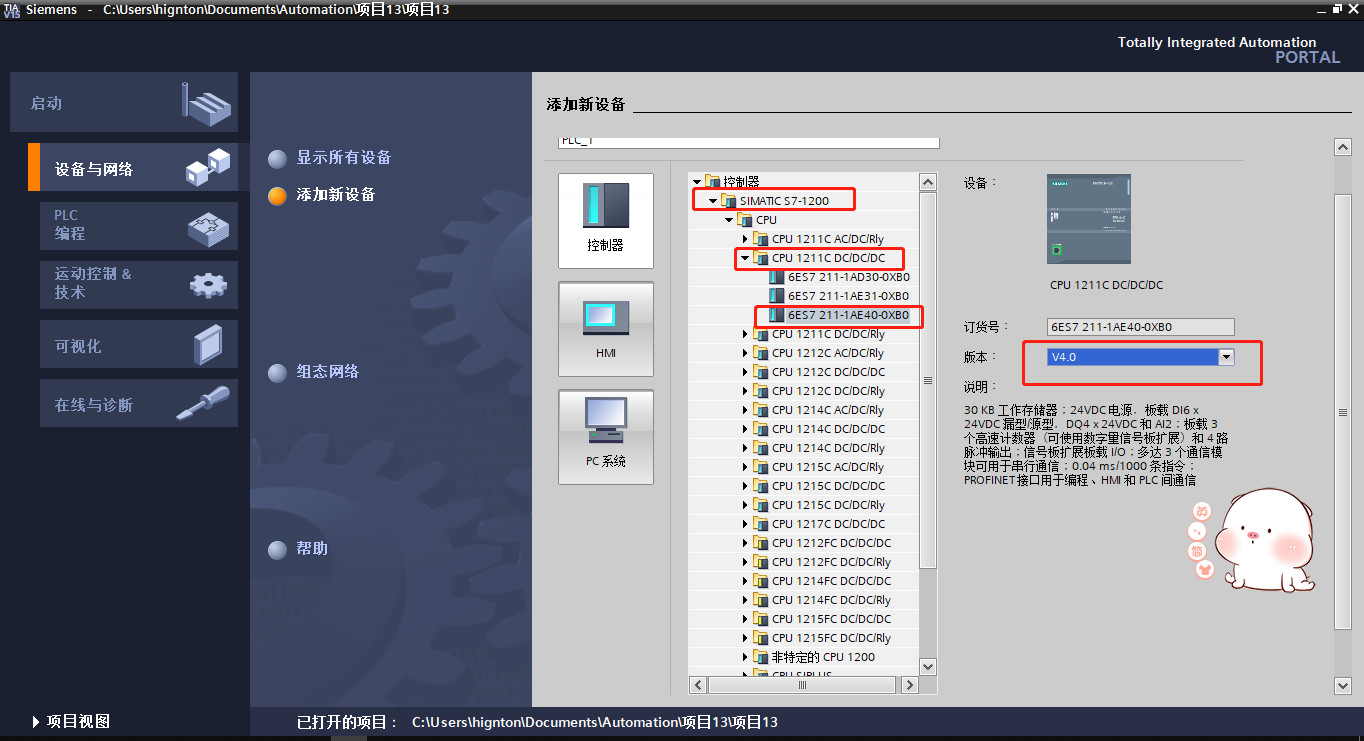This screenshot has height=741, width=1364.
Task: Select the 控制器 controller device icon
Action: click(605, 220)
